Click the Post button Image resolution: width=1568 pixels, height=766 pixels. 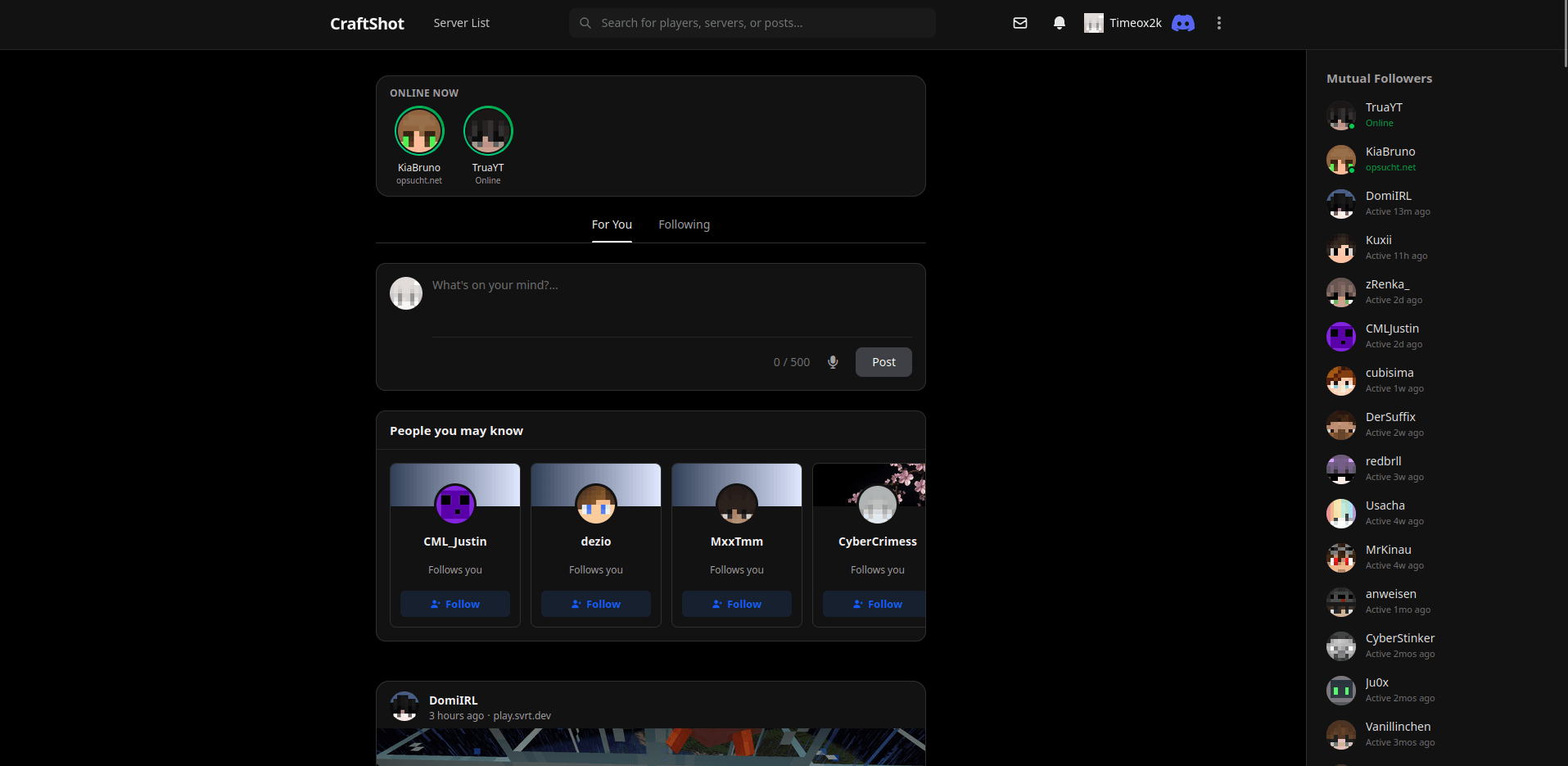coord(883,362)
